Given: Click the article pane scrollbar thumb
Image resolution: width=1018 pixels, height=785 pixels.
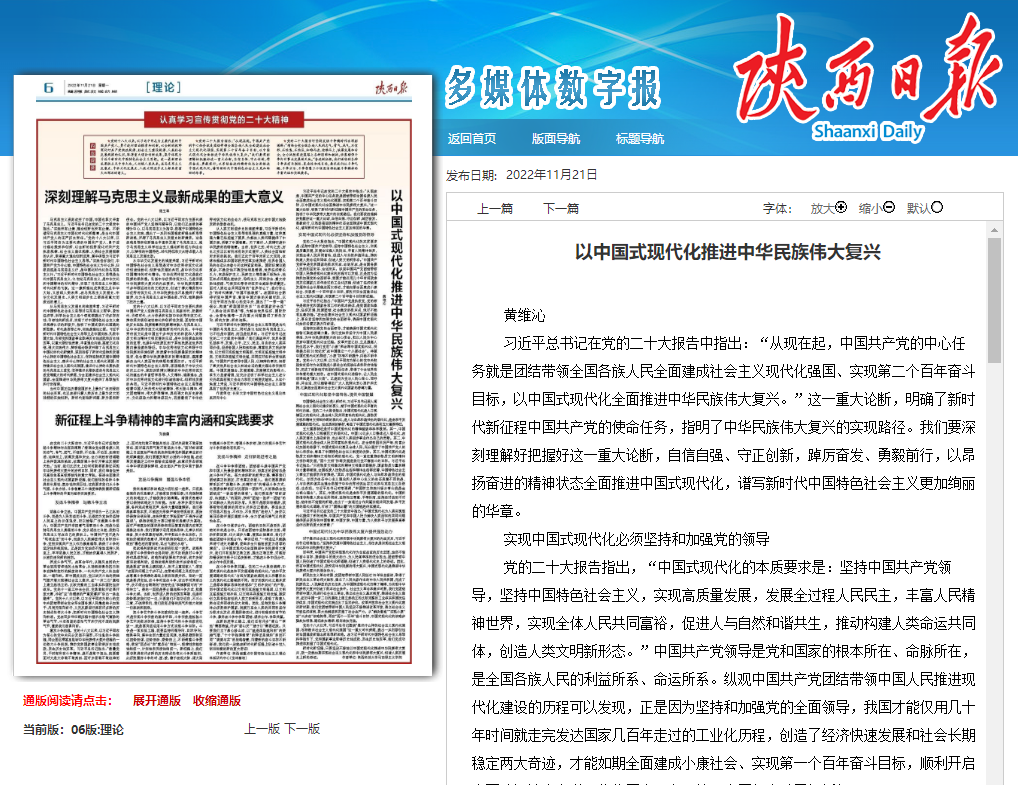Looking at the screenshot, I should (x=994, y=300).
